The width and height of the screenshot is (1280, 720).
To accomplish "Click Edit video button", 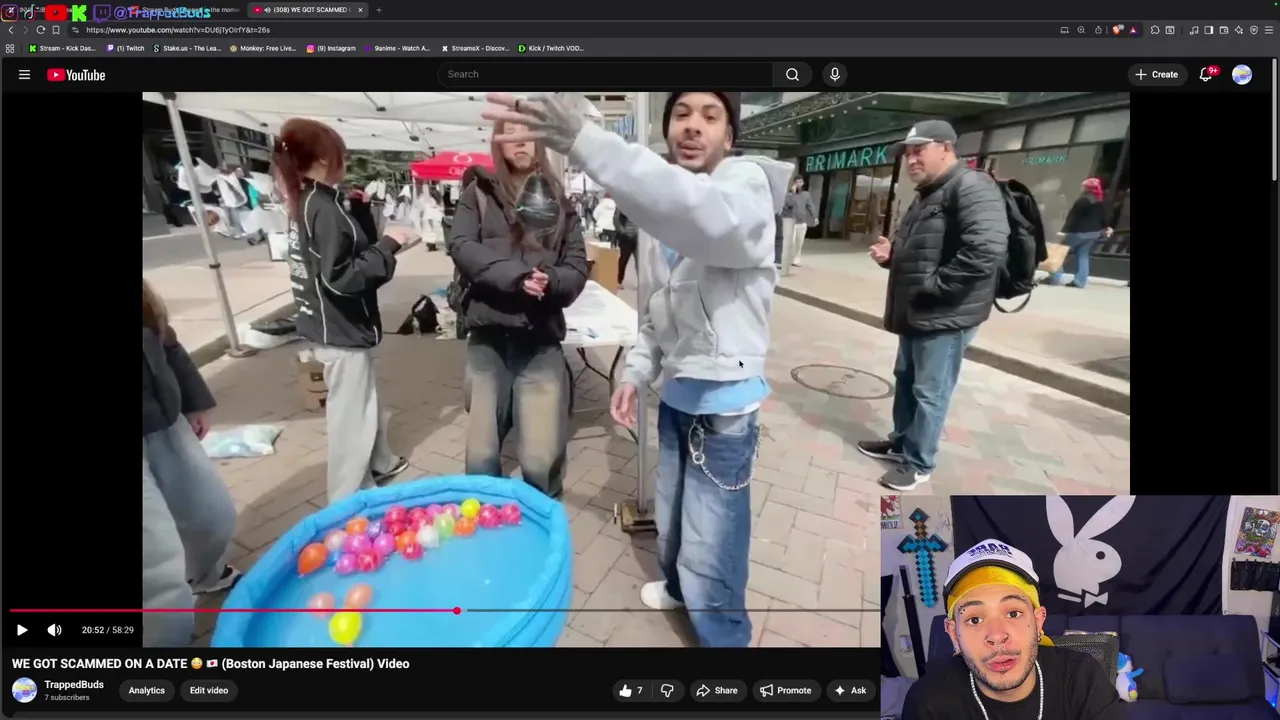I will coord(209,690).
